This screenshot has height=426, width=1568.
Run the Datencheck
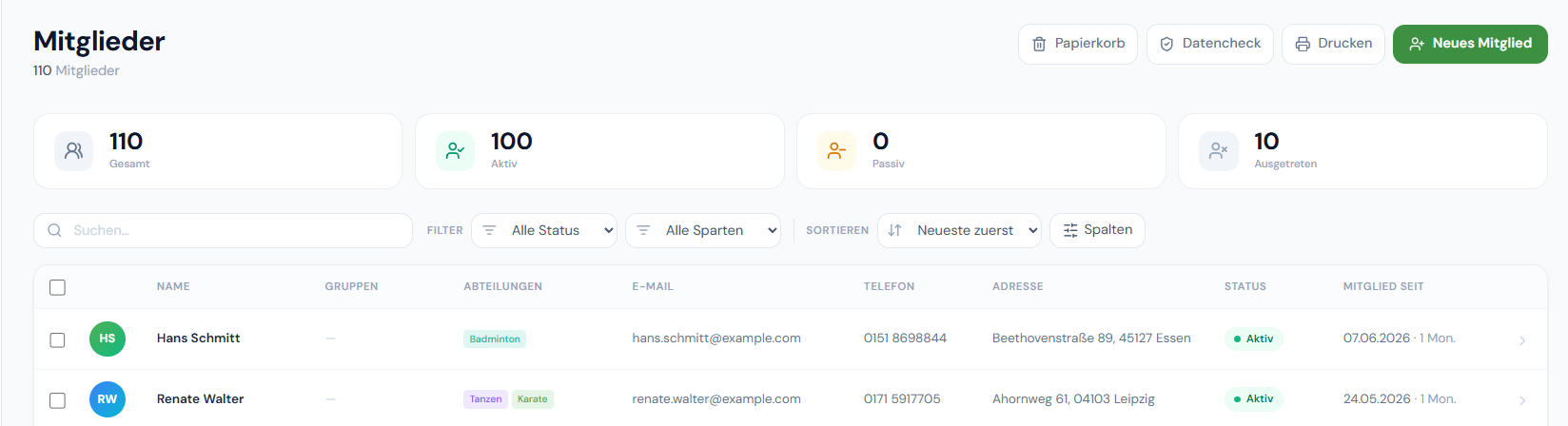click(x=1209, y=44)
